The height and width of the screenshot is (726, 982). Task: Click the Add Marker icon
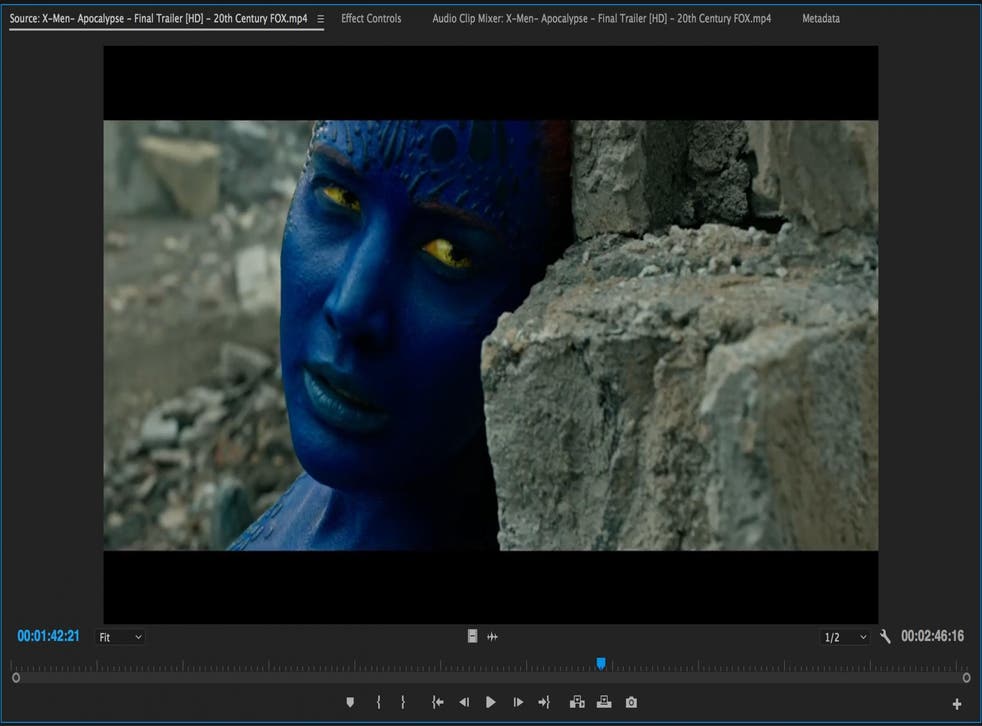pos(350,702)
